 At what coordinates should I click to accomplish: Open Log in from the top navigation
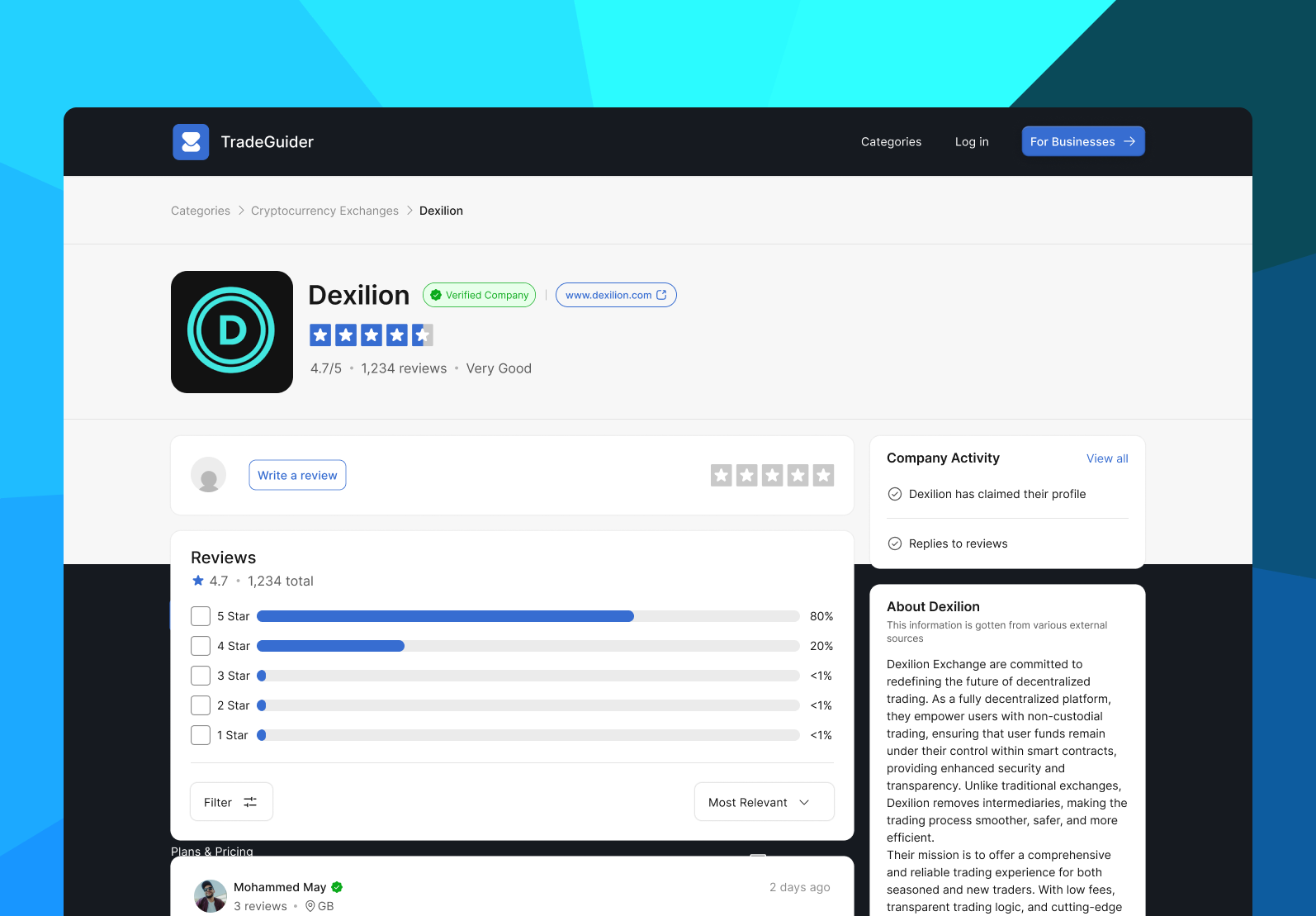(x=972, y=142)
